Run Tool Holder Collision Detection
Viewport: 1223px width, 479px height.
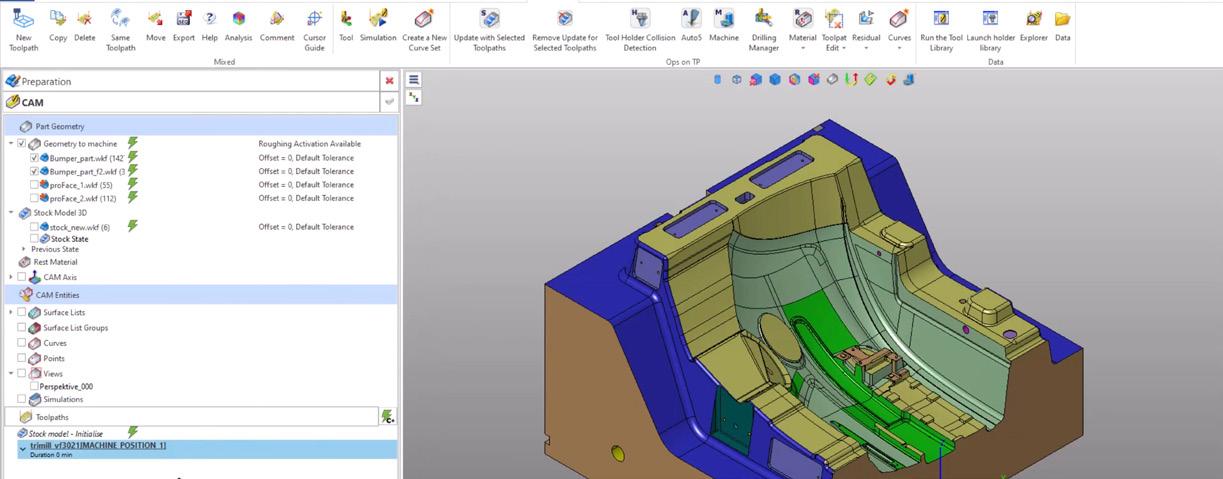pyautogui.click(x=640, y=28)
